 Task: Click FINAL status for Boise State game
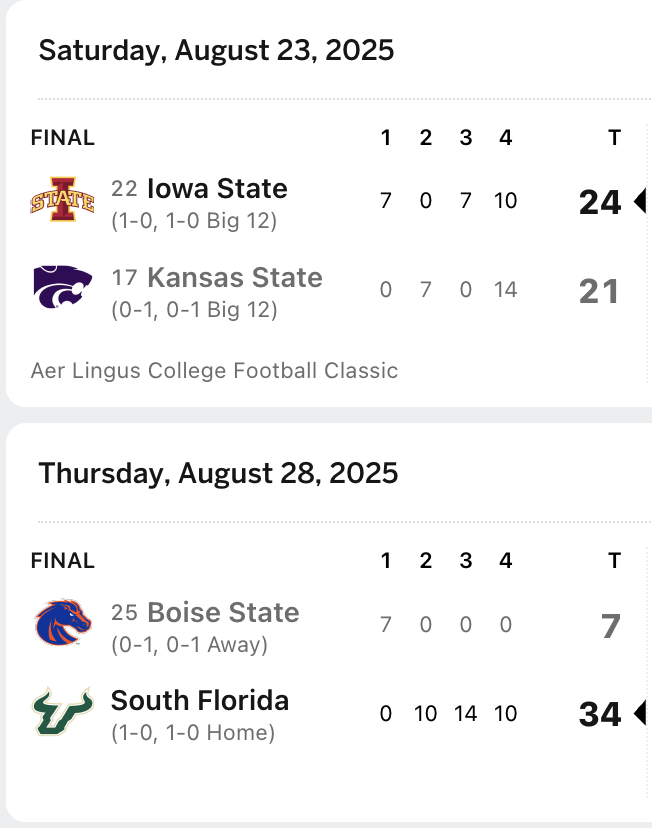point(63,561)
